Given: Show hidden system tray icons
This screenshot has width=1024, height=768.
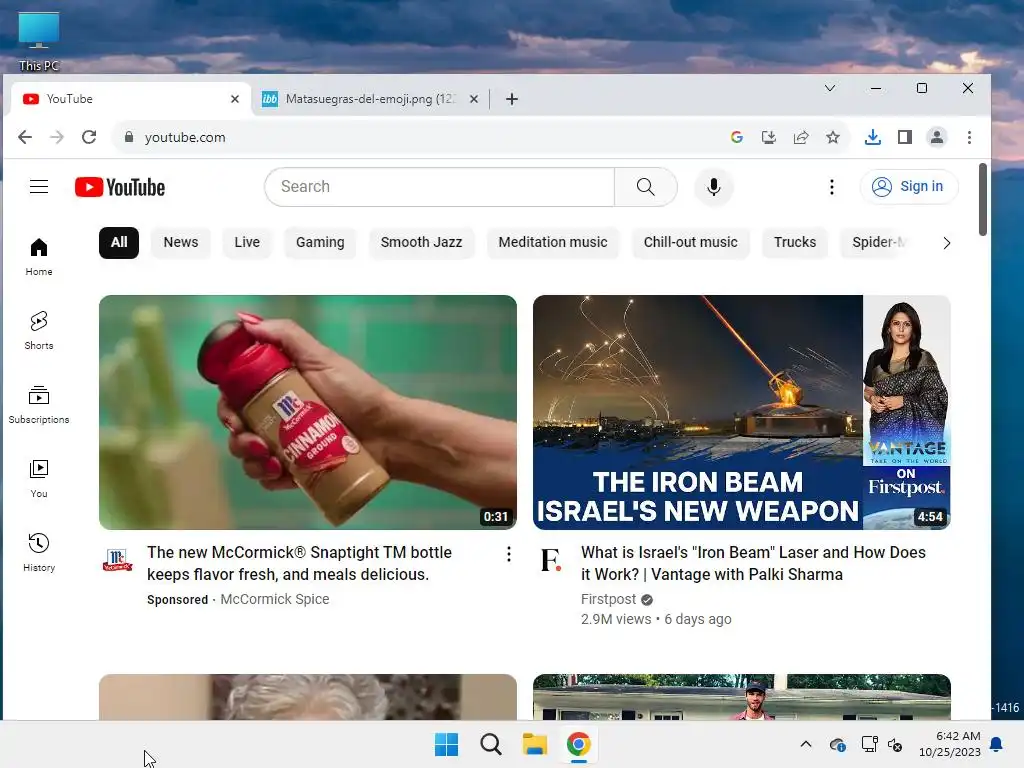Looking at the screenshot, I should pyautogui.click(x=806, y=744).
